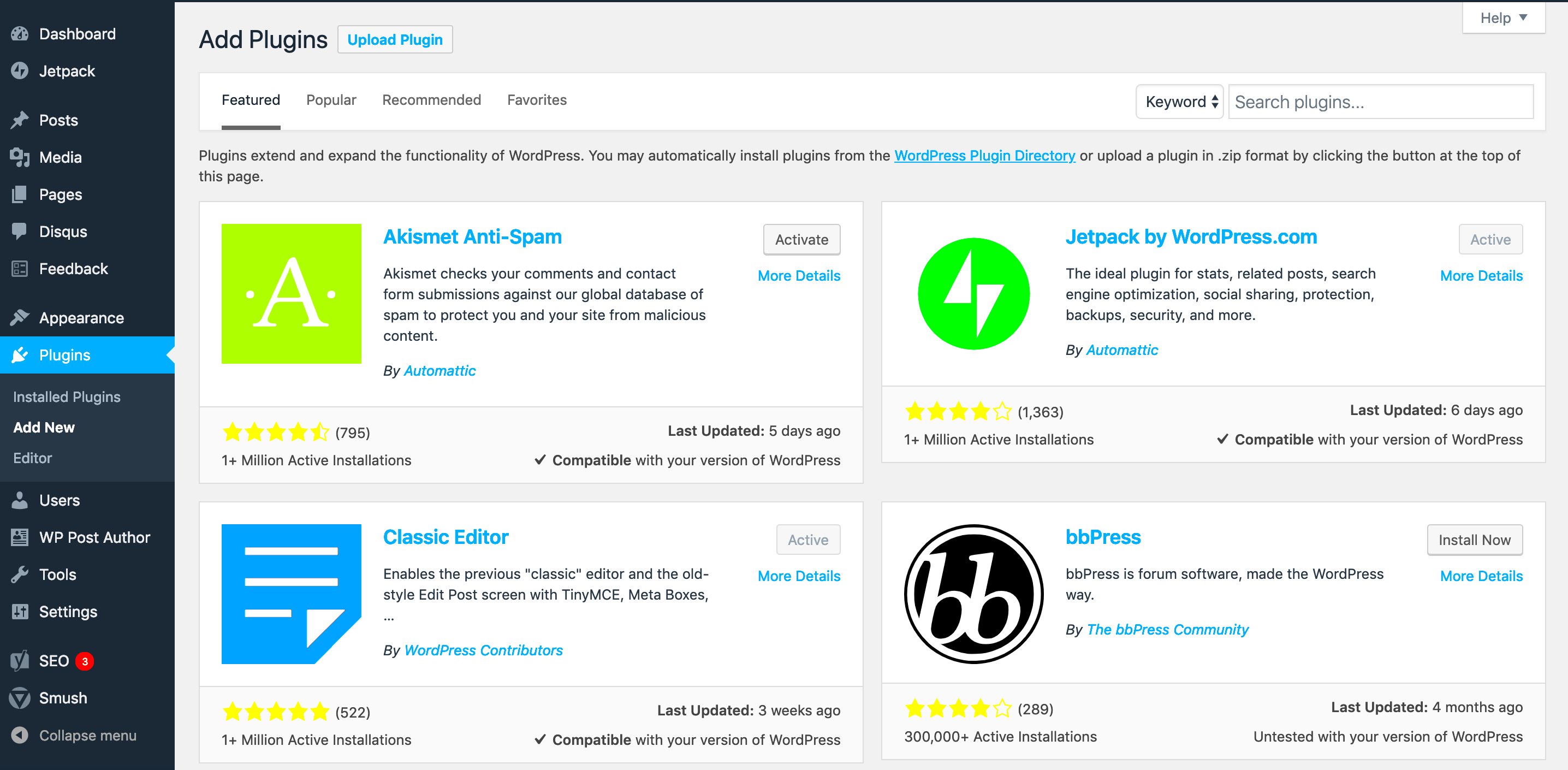Click the Jetpack by WordPress.com title

pos(1191,237)
